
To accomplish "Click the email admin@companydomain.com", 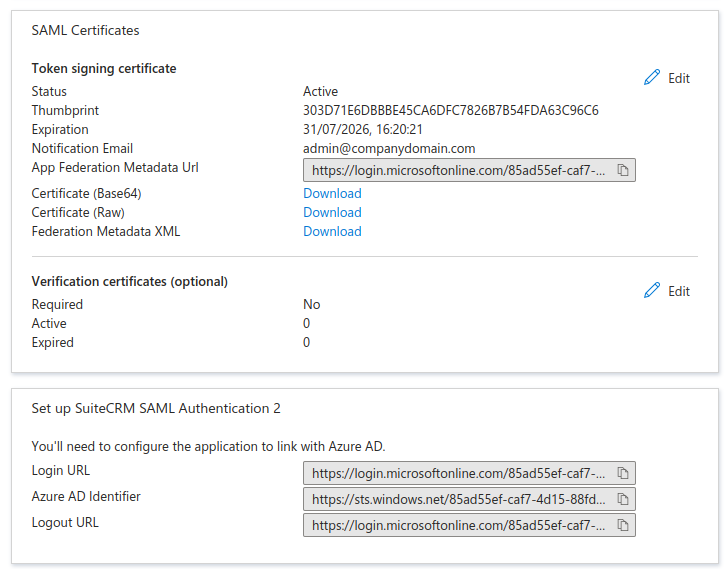I will pyautogui.click(x=389, y=148).
